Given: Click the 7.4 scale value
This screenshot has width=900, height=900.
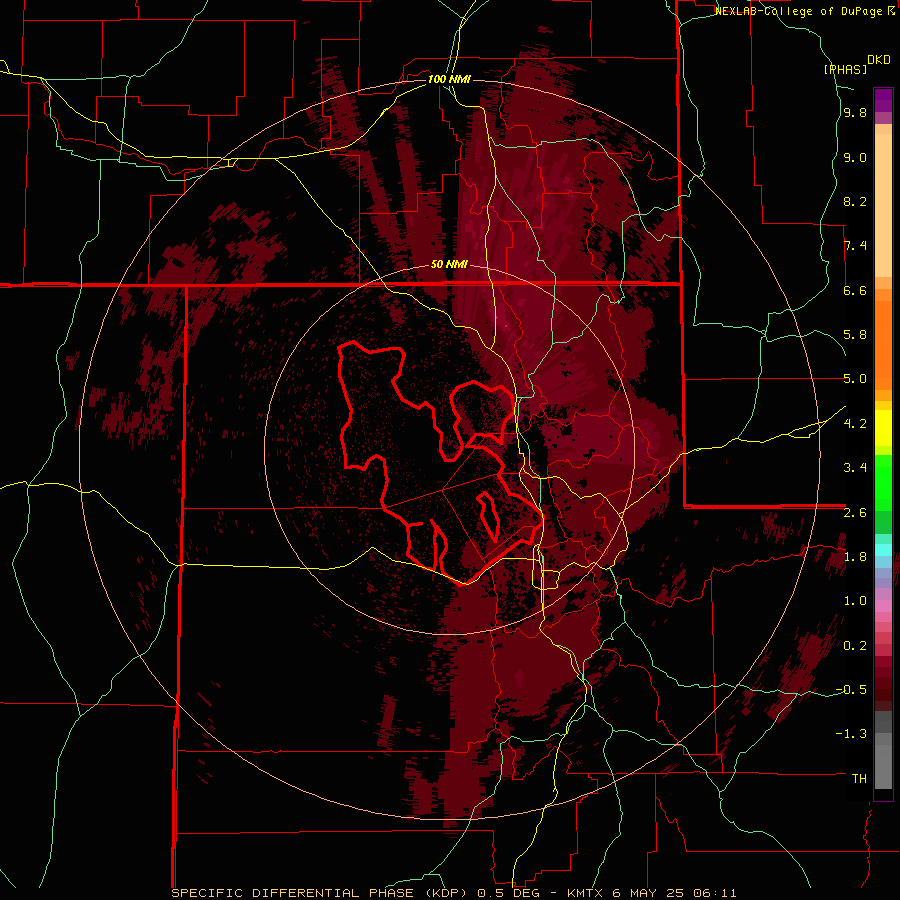Looking at the screenshot, I should point(855,246).
